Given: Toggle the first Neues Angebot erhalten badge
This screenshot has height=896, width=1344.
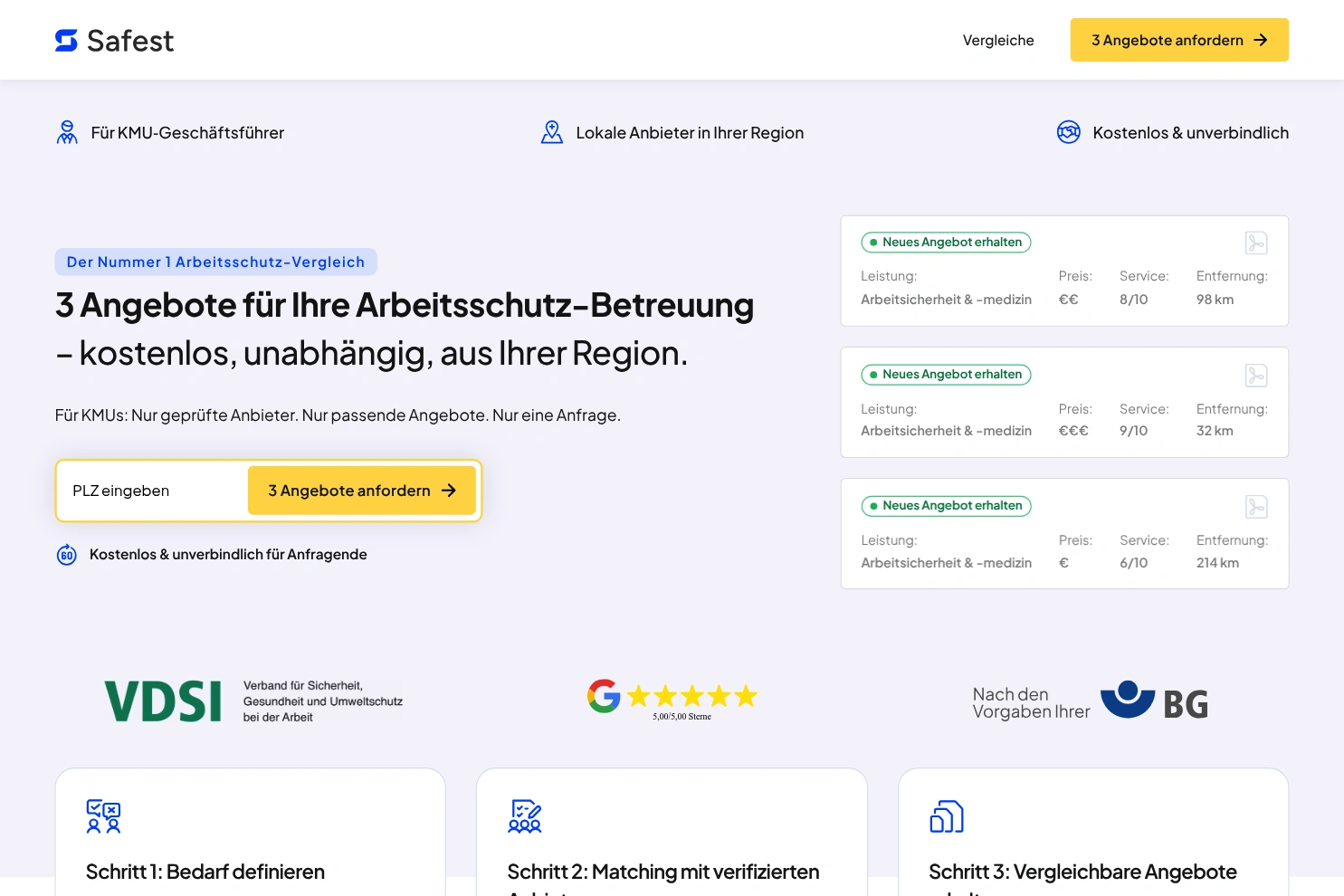Looking at the screenshot, I should tap(946, 242).
